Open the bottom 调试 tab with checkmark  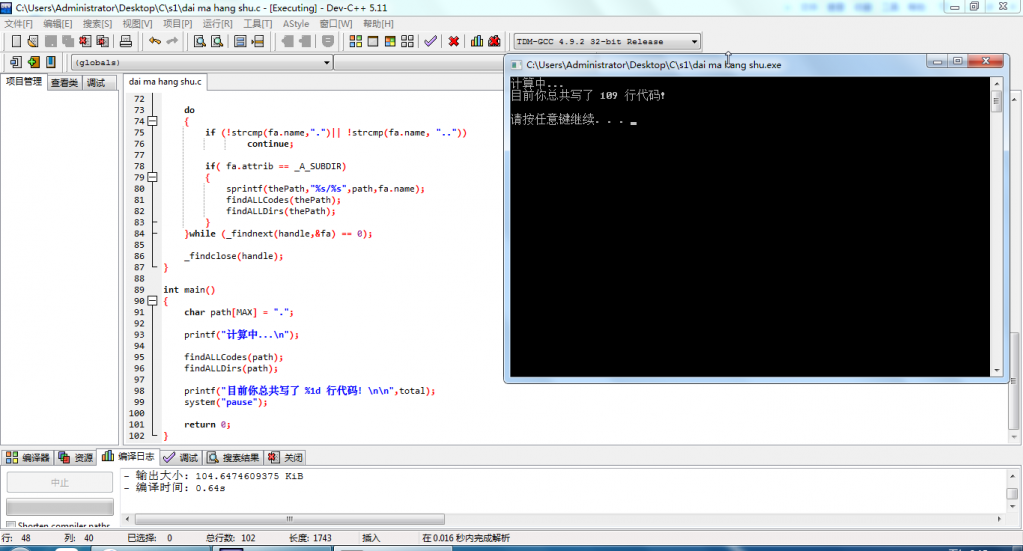point(181,457)
